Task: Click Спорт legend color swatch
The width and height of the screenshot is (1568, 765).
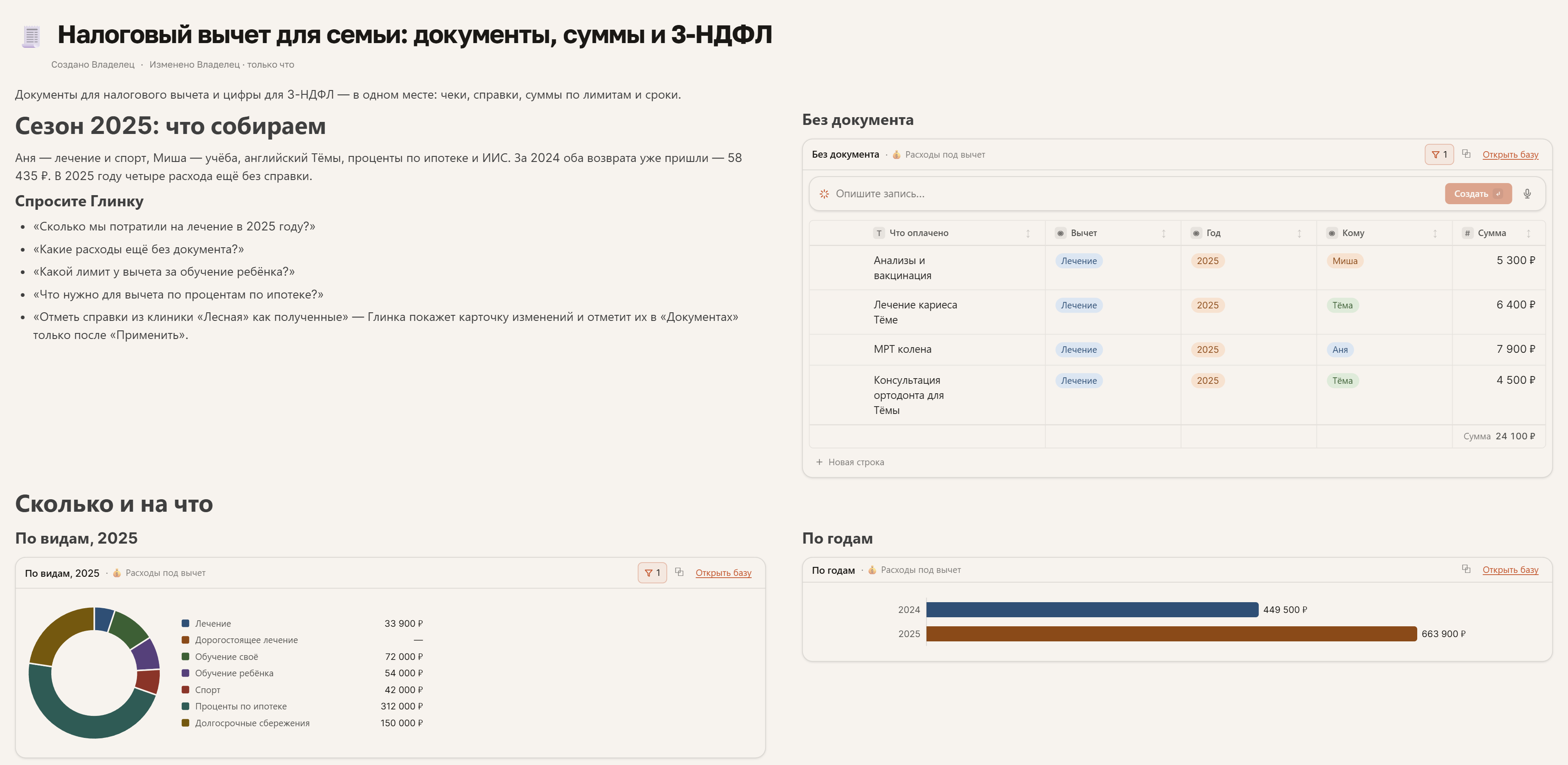Action: [x=186, y=690]
